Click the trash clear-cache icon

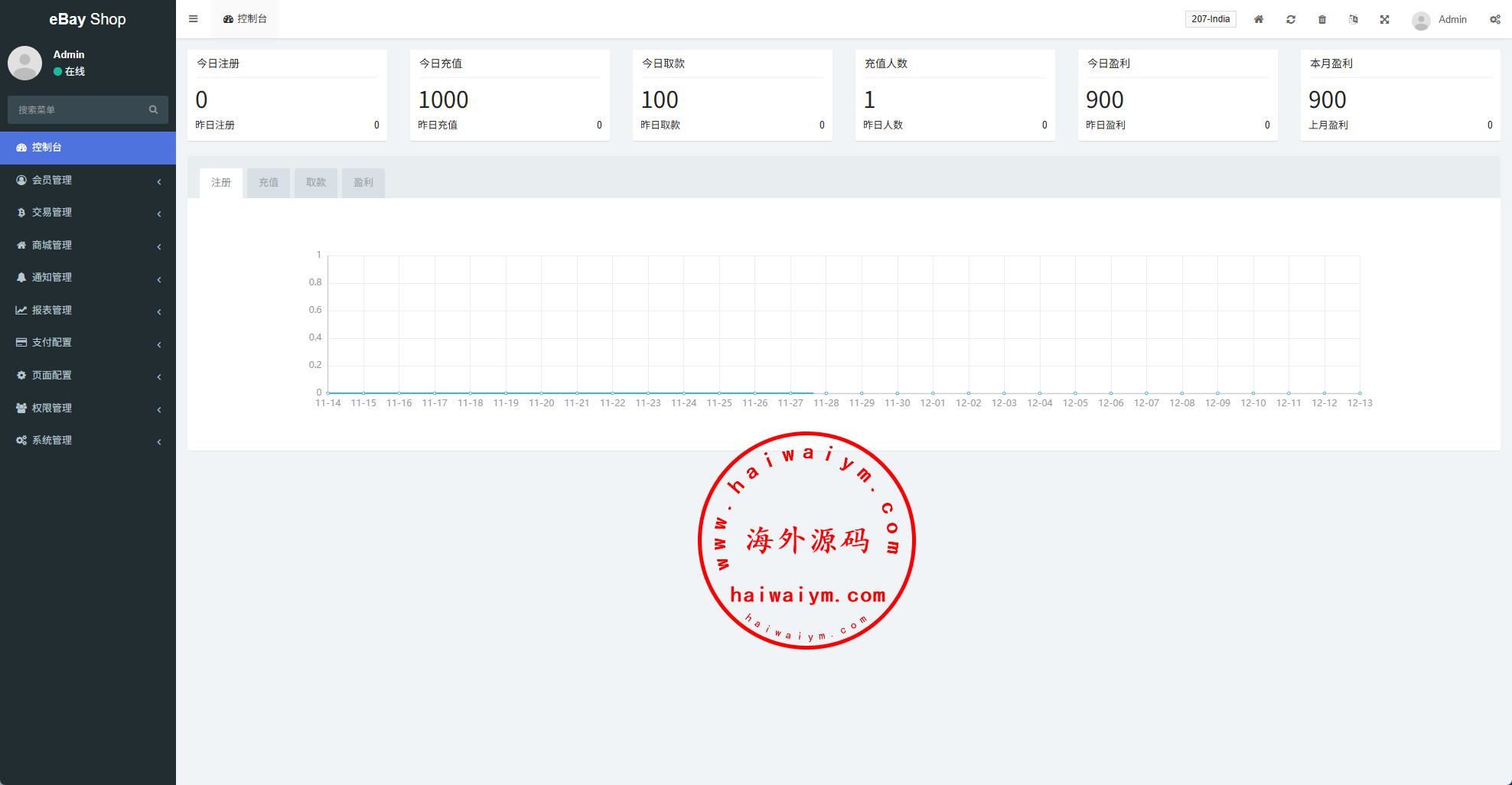pyautogui.click(x=1322, y=19)
